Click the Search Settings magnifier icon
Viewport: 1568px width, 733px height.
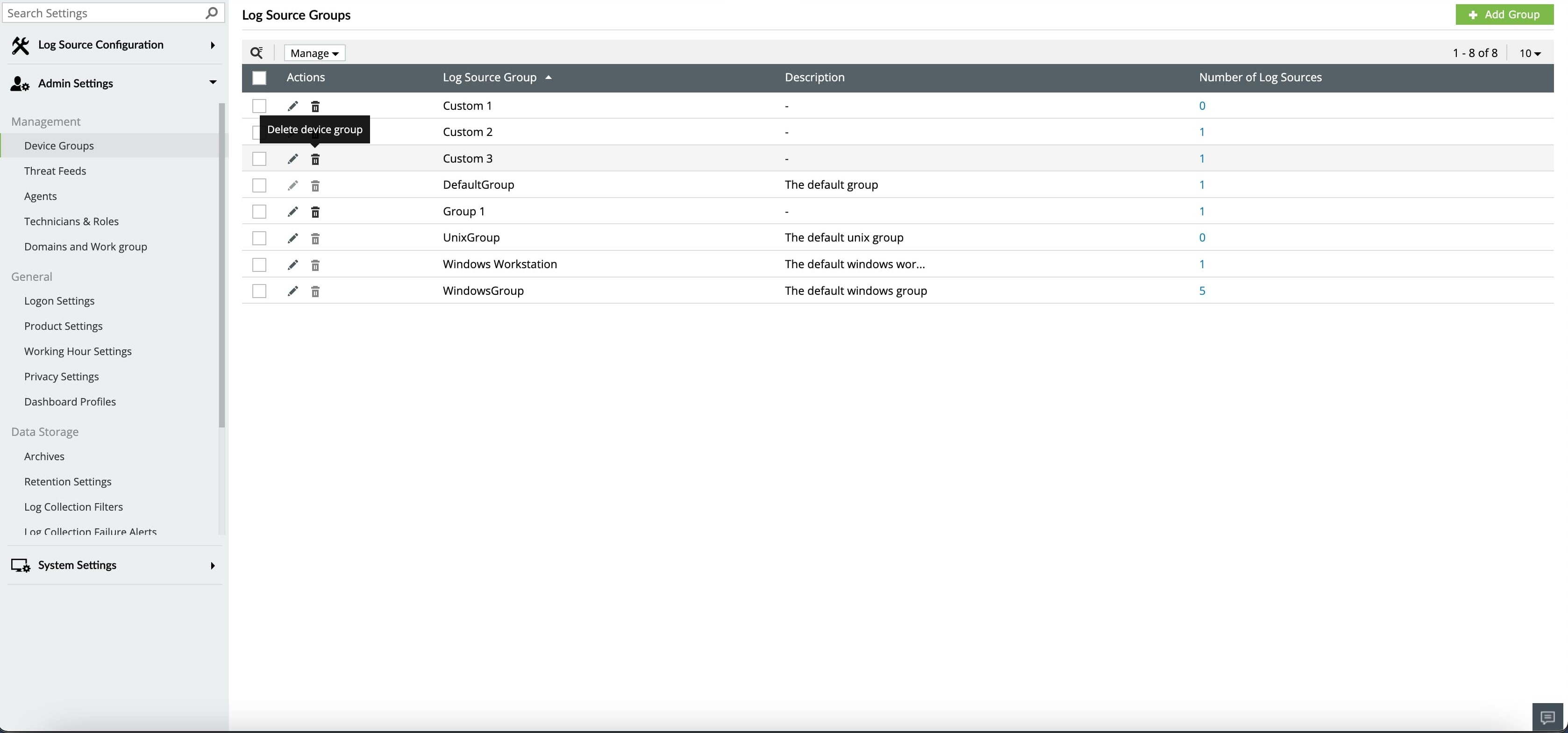coord(211,13)
